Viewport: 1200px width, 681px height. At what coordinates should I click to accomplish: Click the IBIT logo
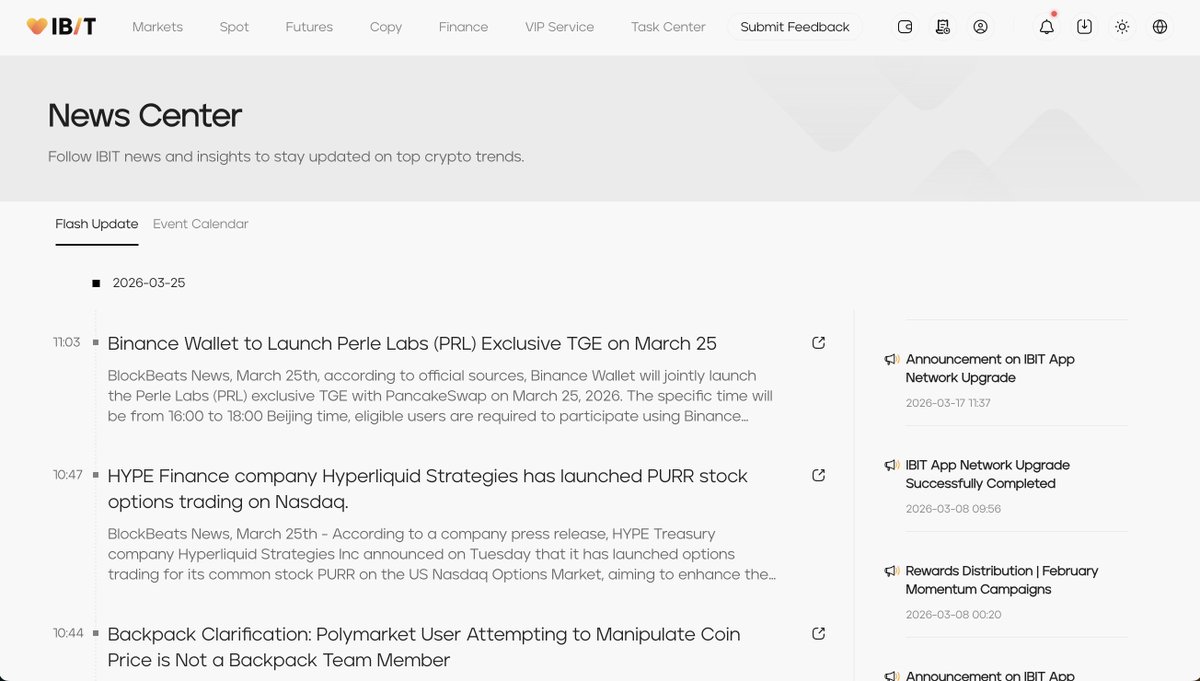pos(61,27)
